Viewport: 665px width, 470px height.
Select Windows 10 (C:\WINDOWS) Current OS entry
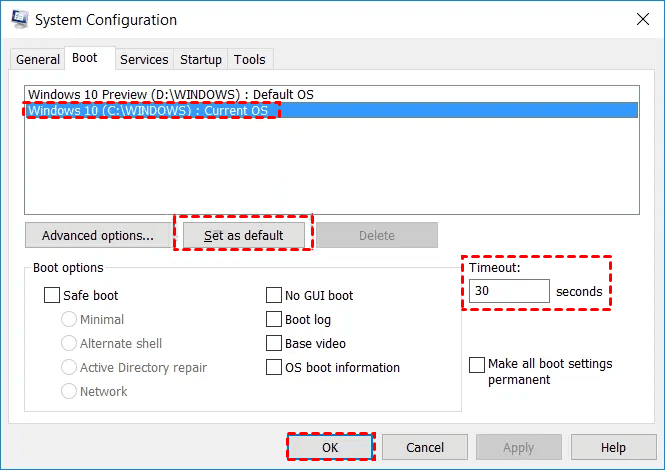[332, 110]
